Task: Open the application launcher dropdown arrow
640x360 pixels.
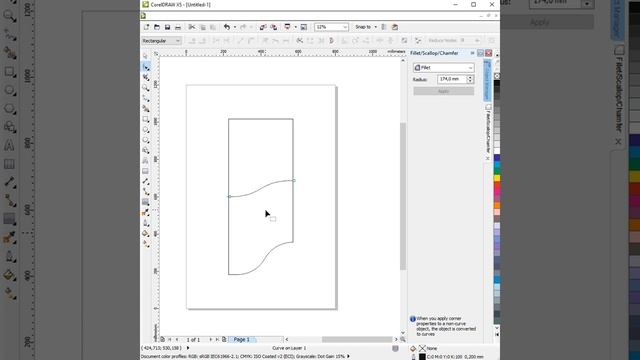Action: (x=295, y=27)
